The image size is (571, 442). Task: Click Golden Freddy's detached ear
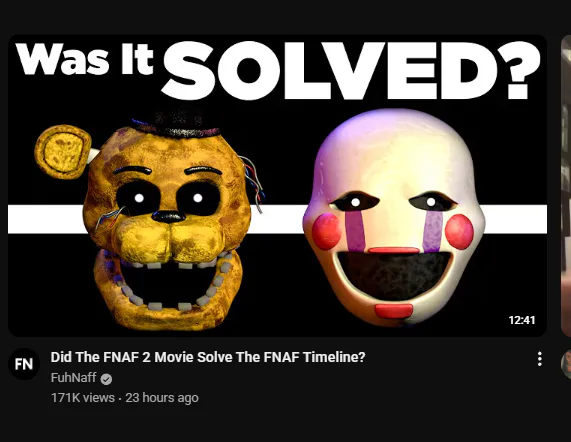62,152
